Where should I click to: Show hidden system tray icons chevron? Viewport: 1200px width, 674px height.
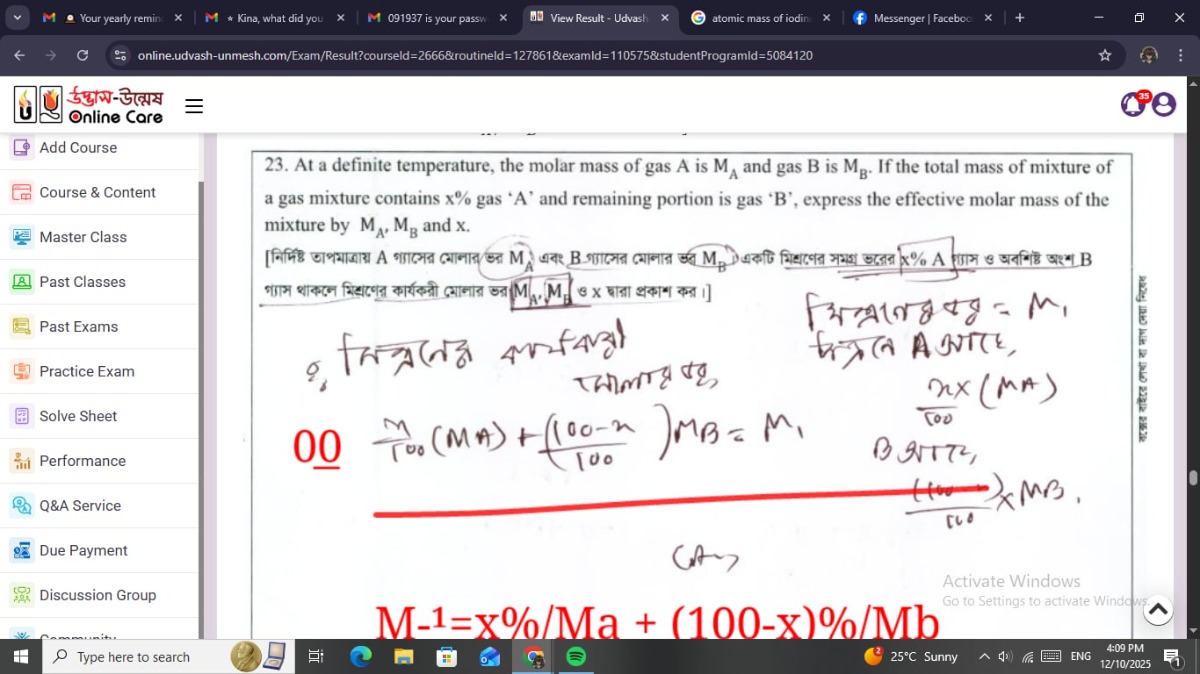click(984, 657)
